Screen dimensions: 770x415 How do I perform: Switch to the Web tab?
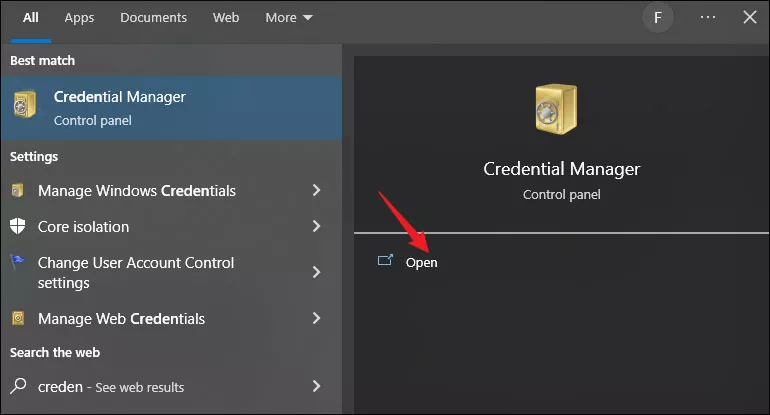click(226, 18)
